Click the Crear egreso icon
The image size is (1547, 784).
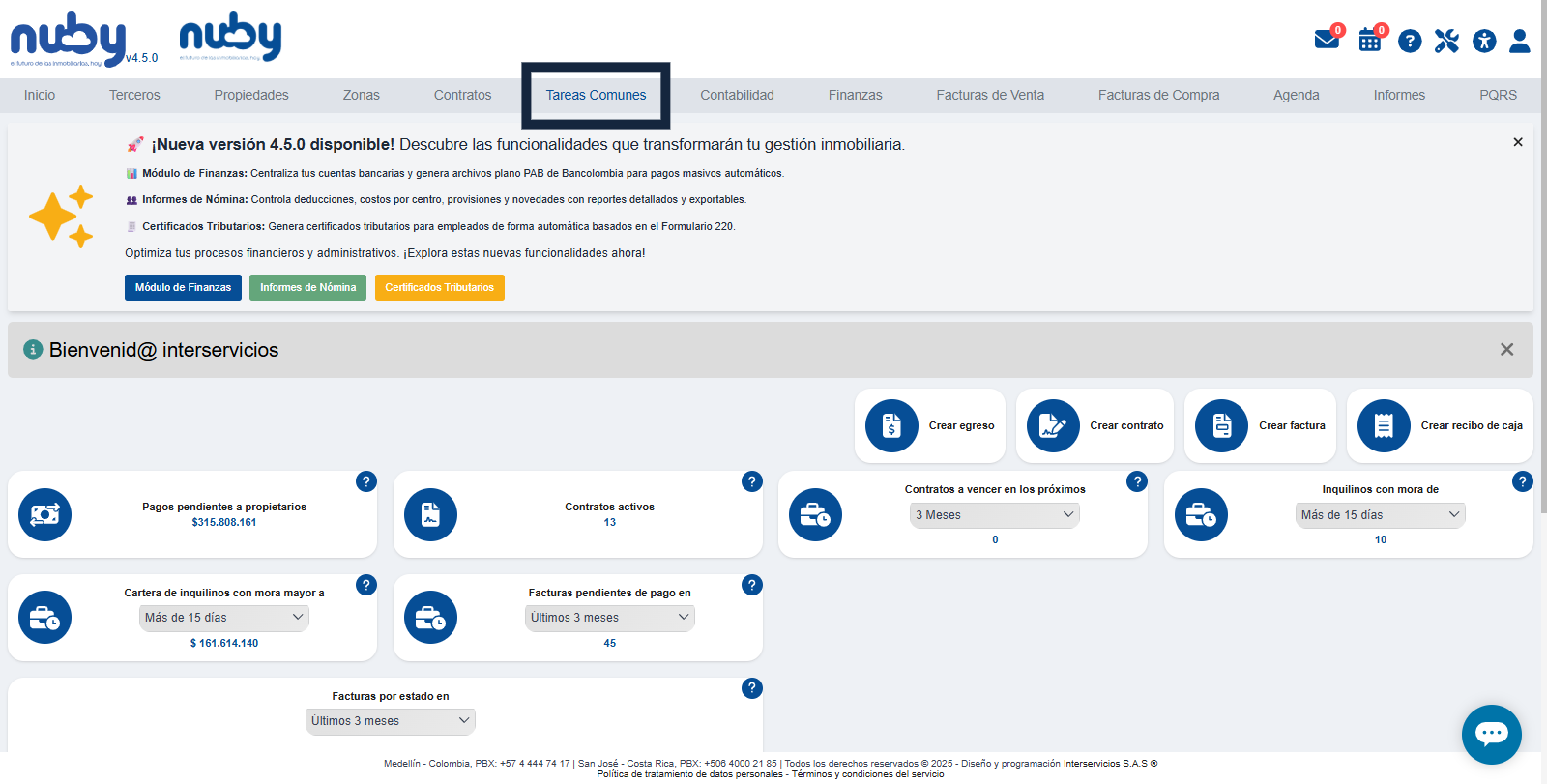click(891, 425)
